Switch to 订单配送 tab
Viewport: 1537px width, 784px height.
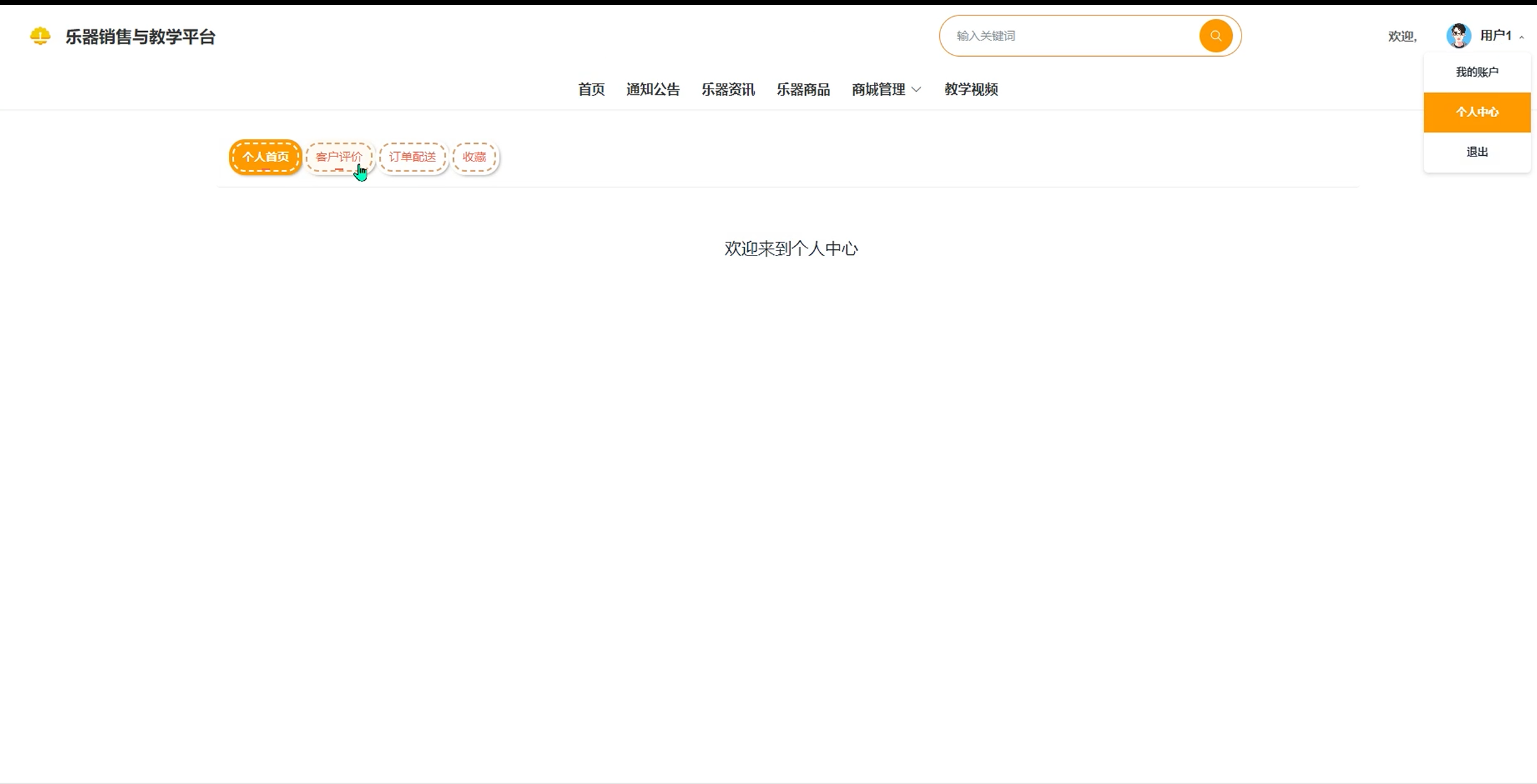[413, 157]
